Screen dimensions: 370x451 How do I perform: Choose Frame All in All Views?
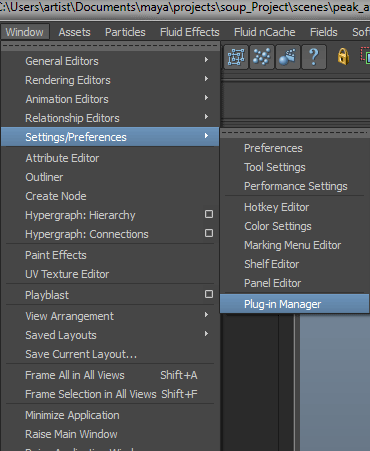pyautogui.click(x=110, y=375)
